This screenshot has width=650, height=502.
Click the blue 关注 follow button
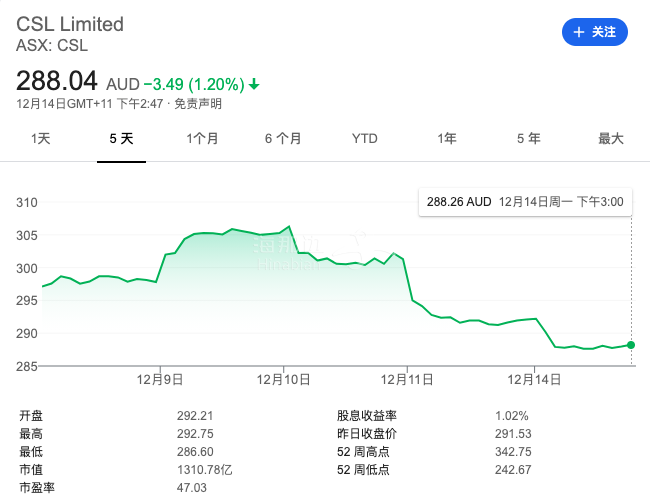click(x=594, y=32)
